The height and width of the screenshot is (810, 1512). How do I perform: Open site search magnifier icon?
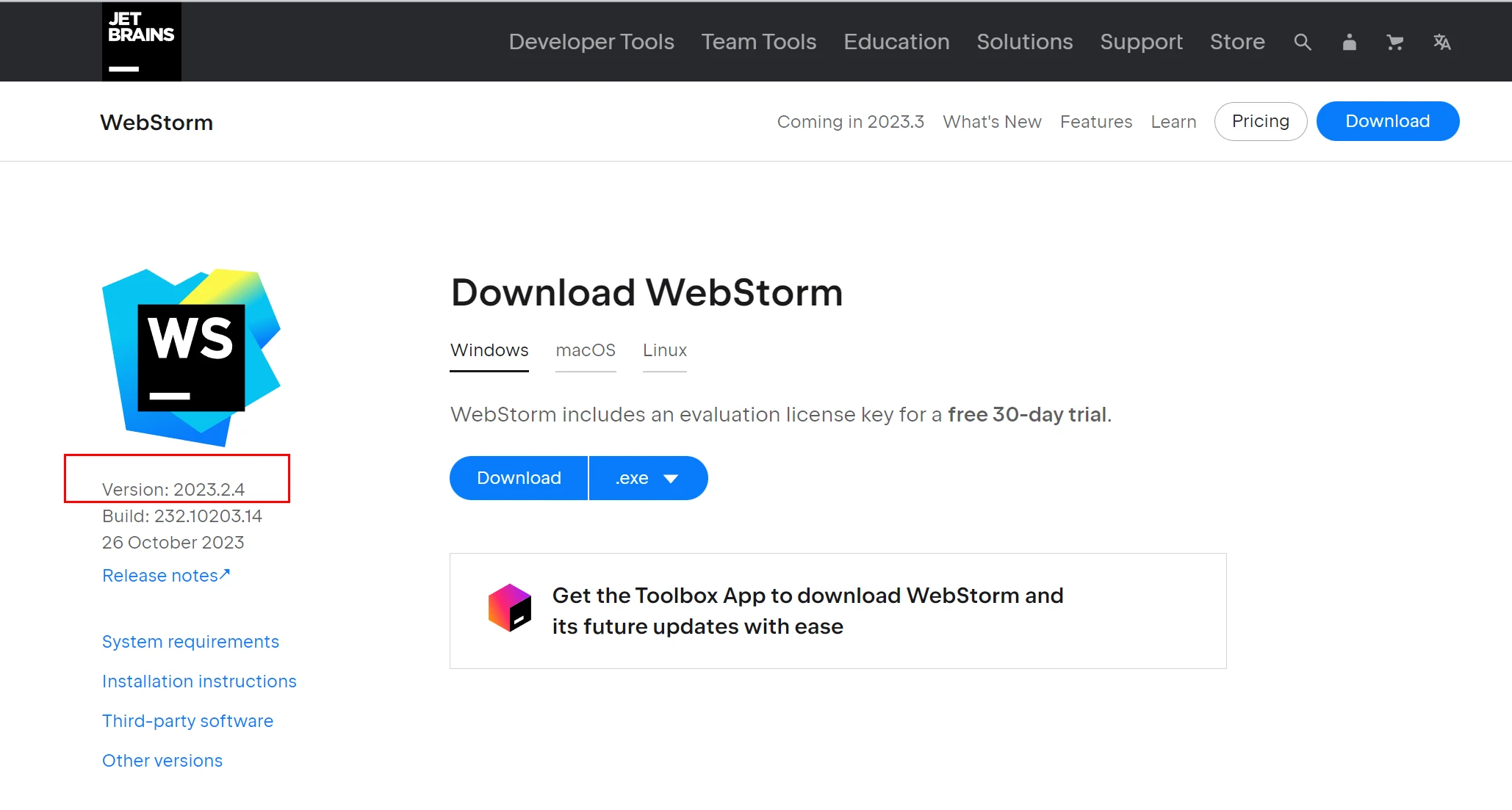point(1302,43)
